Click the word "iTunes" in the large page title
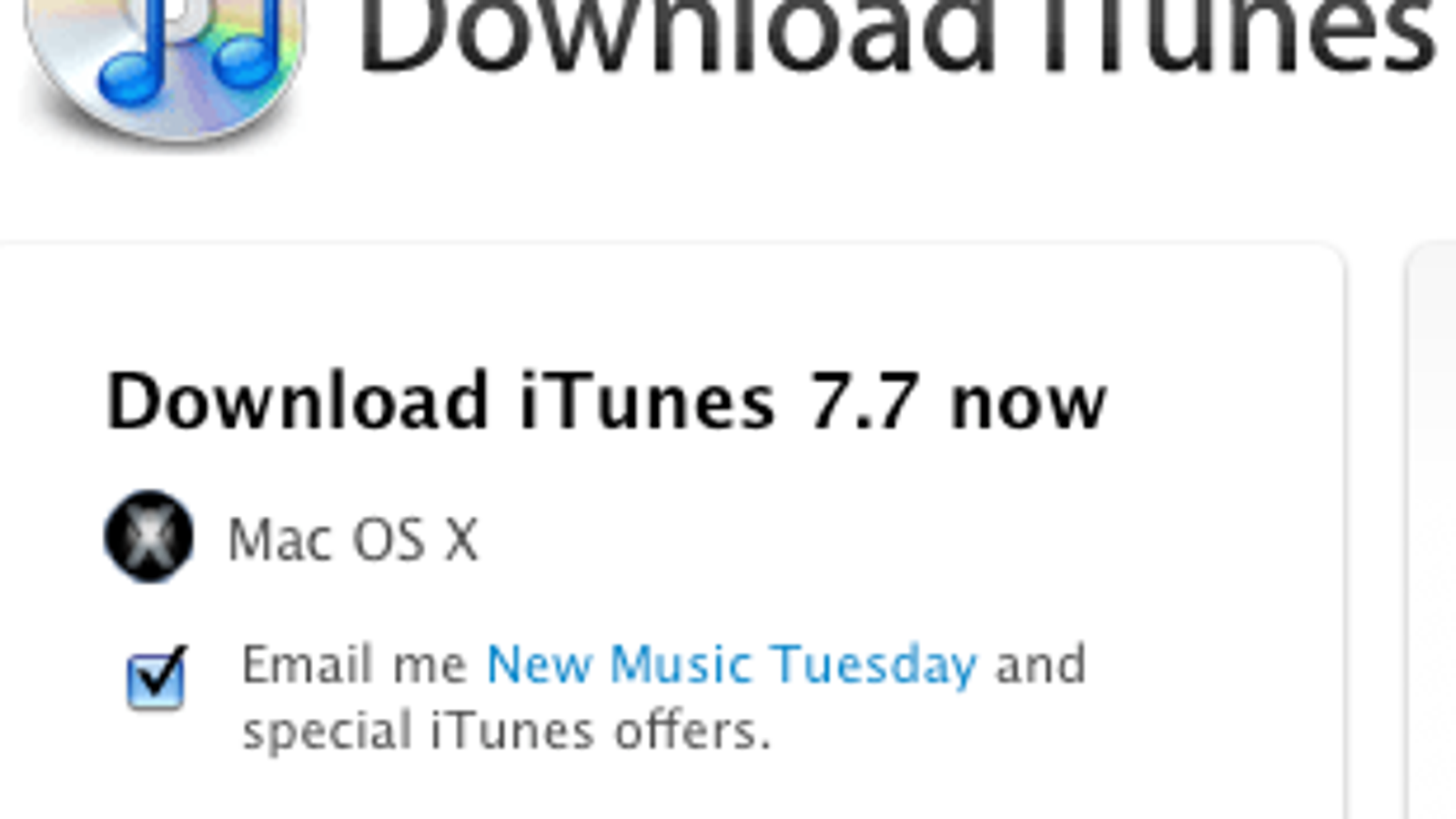This screenshot has height=819, width=1456. pyautogui.click(x=1238, y=38)
